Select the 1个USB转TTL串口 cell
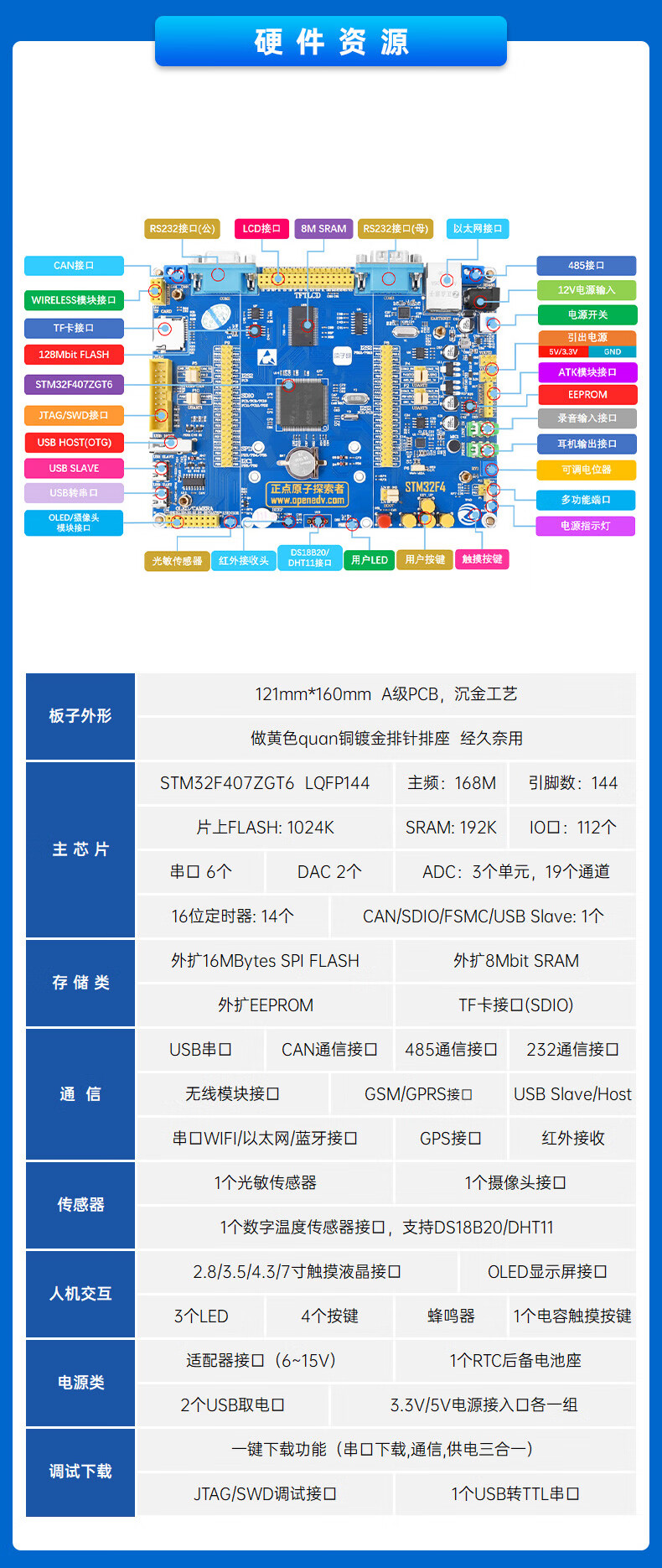Viewport: 662px width, 1568px height. click(515, 1494)
